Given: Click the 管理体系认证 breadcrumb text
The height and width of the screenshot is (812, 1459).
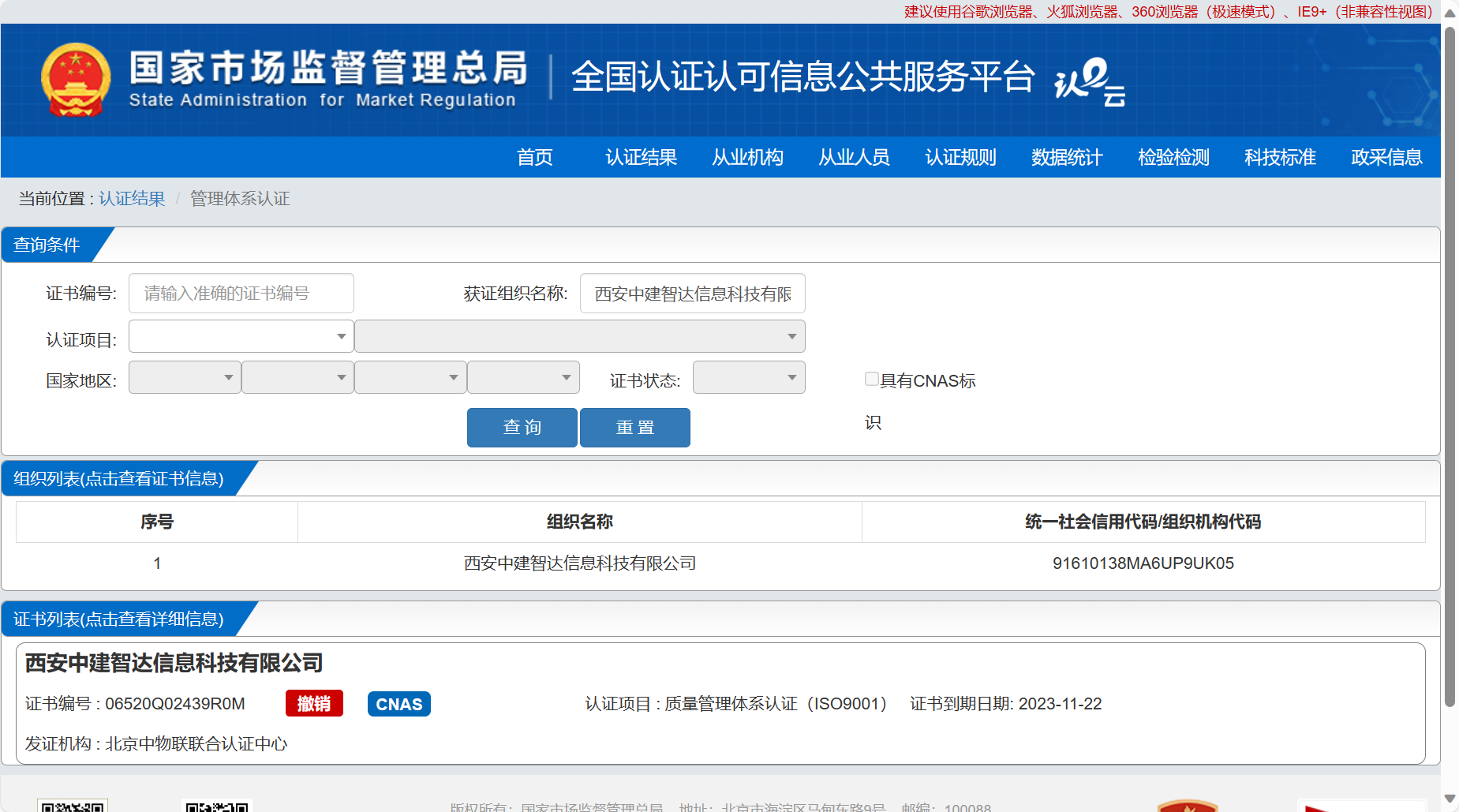Looking at the screenshot, I should [240, 199].
